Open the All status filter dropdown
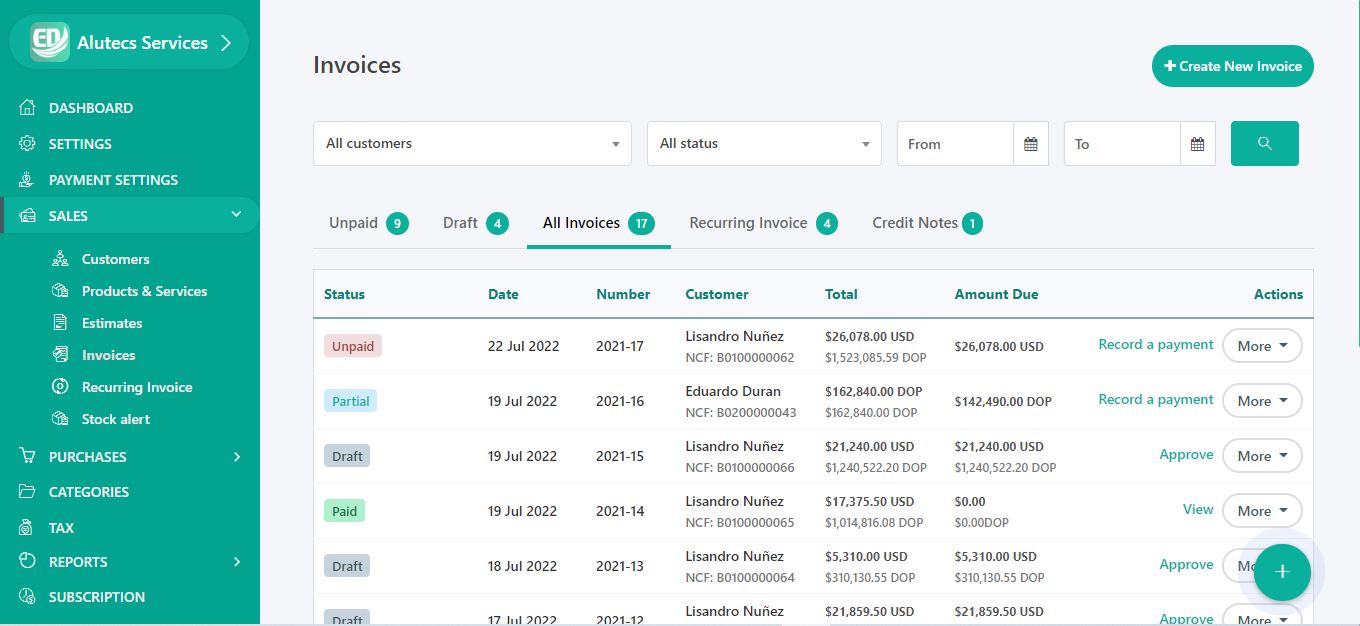 coord(764,144)
